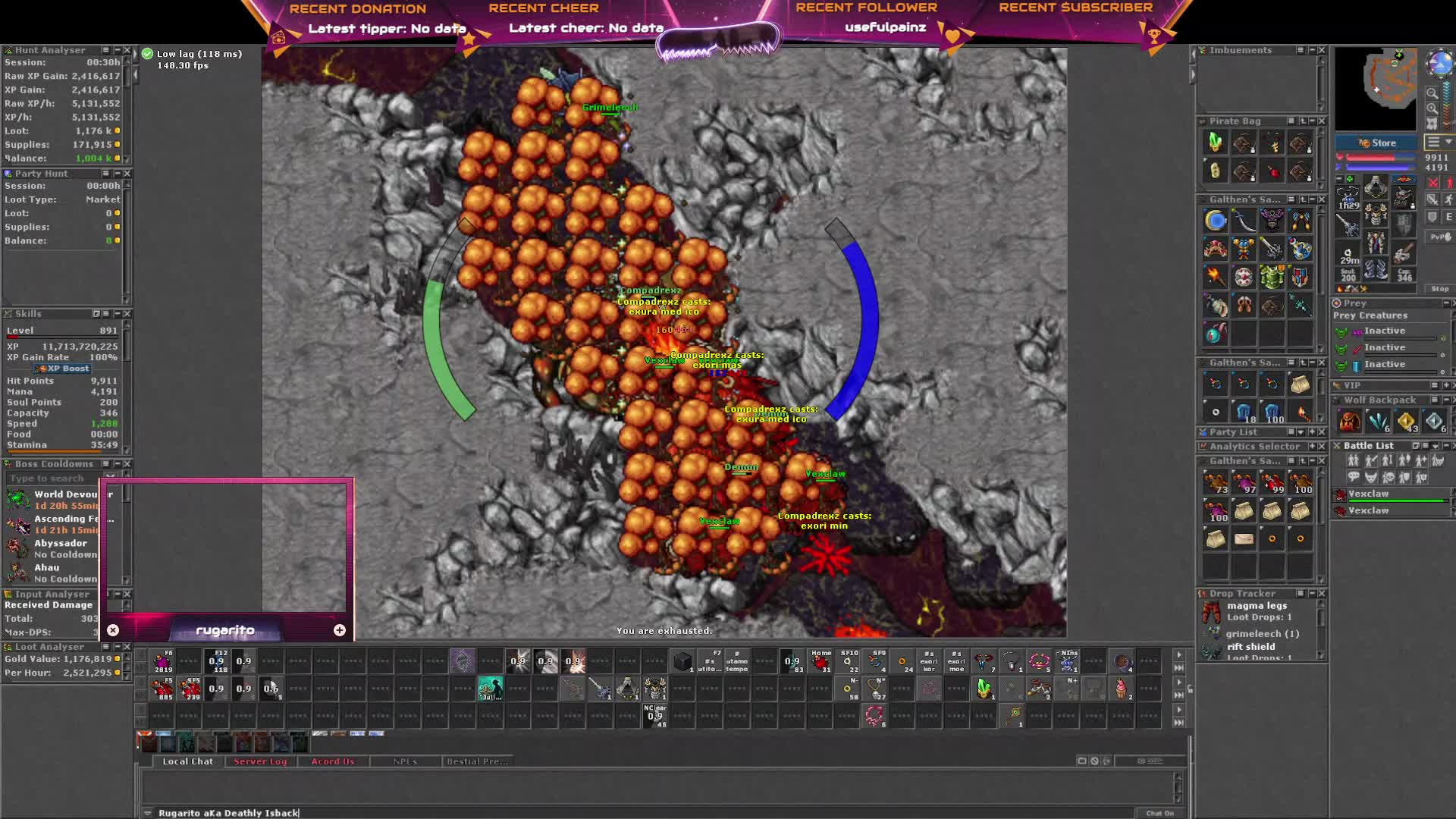Click the Home hotkey action slot

pos(820,661)
